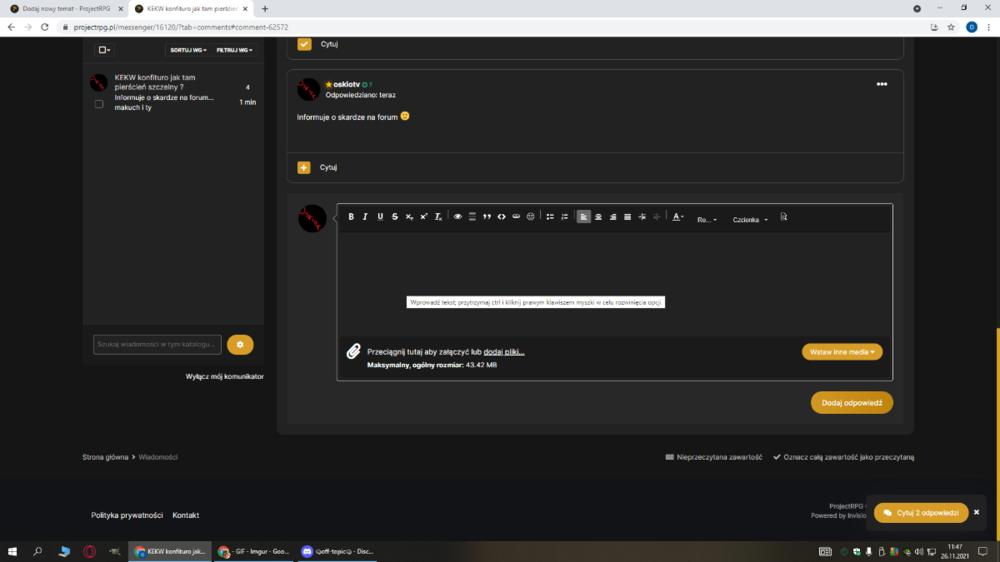This screenshot has width=1000, height=562.
Task: Insert a quote block
Action: (487, 217)
